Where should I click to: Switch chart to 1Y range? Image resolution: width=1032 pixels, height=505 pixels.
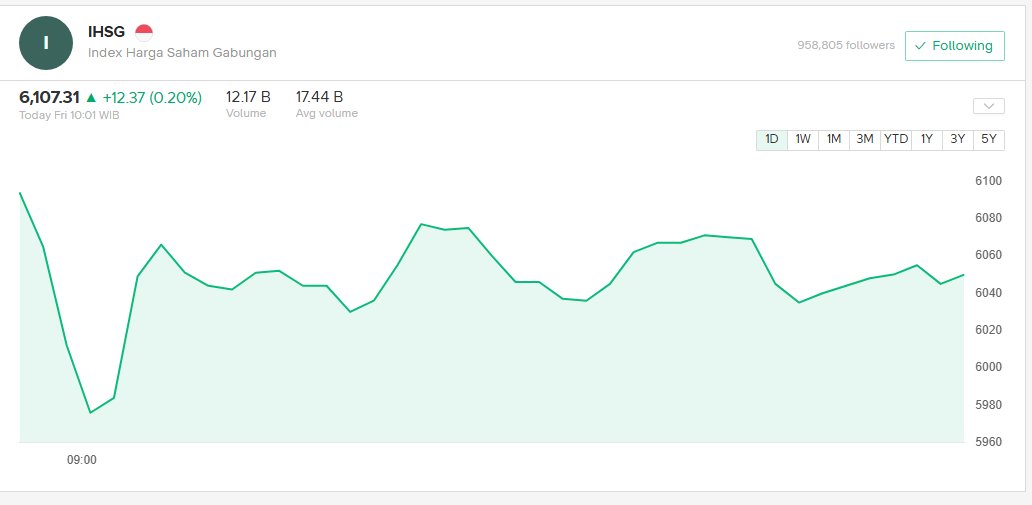point(927,140)
